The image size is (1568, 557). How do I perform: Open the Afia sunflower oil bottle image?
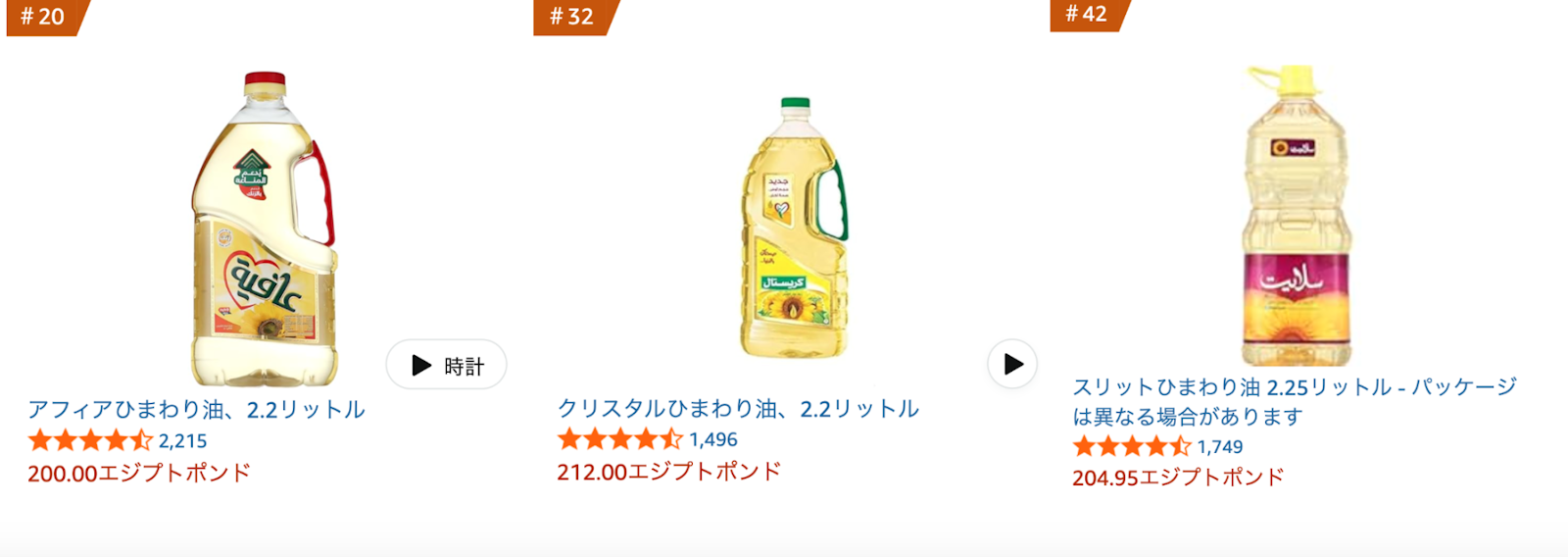tap(263, 228)
